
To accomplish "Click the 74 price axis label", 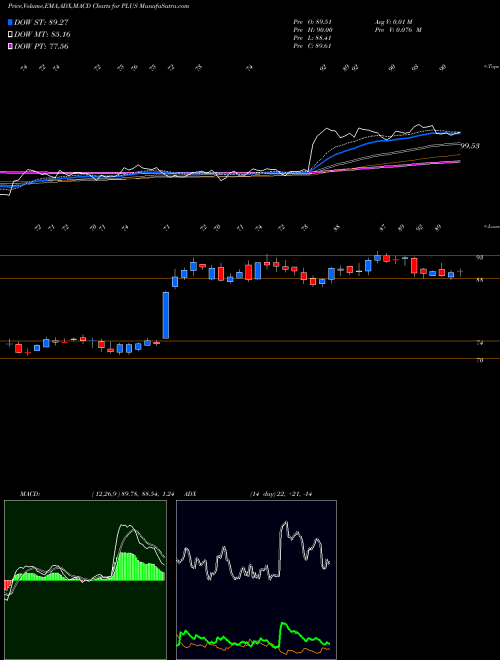I will pos(479,343).
